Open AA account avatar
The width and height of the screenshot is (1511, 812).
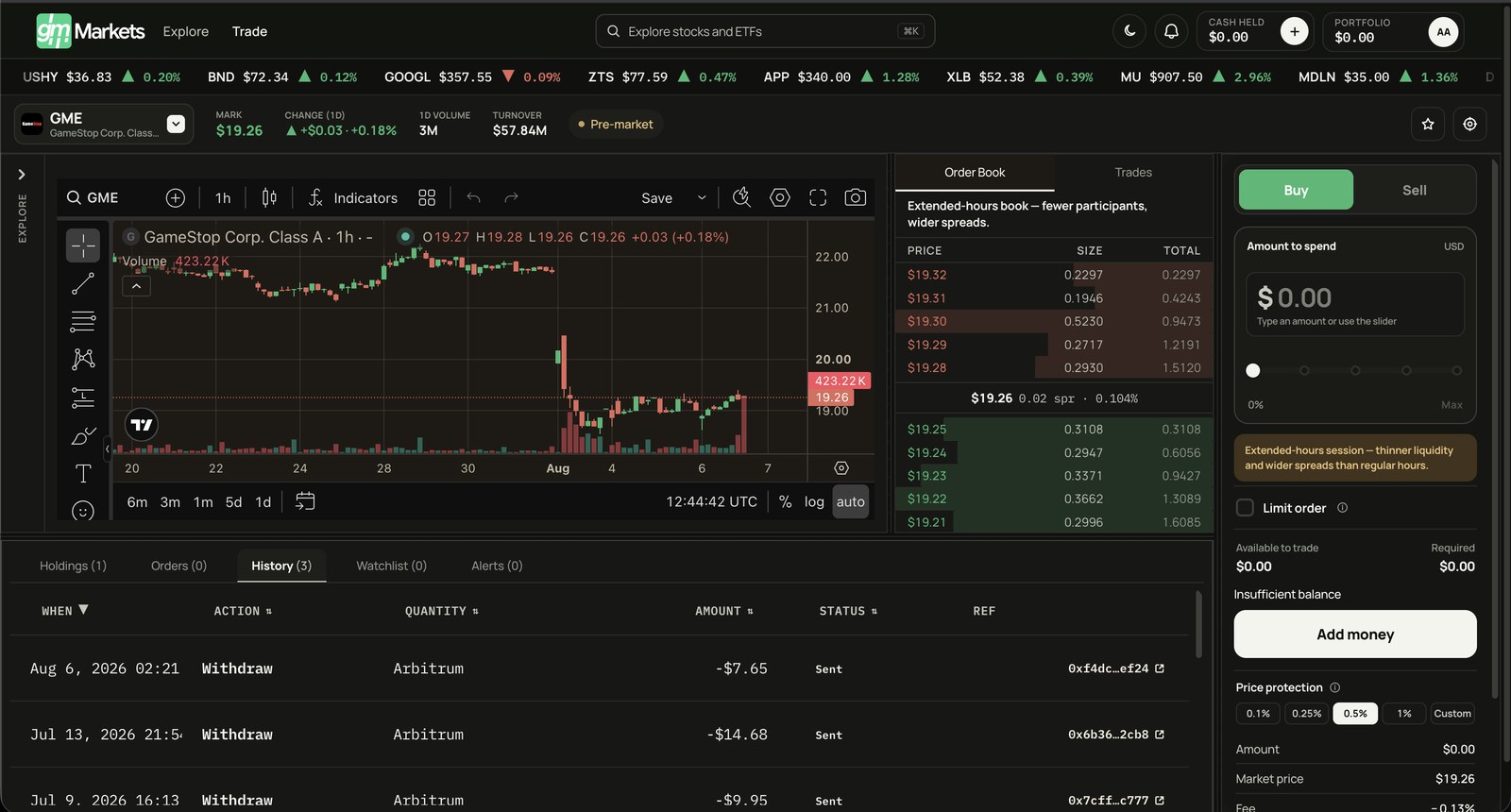tap(1443, 31)
